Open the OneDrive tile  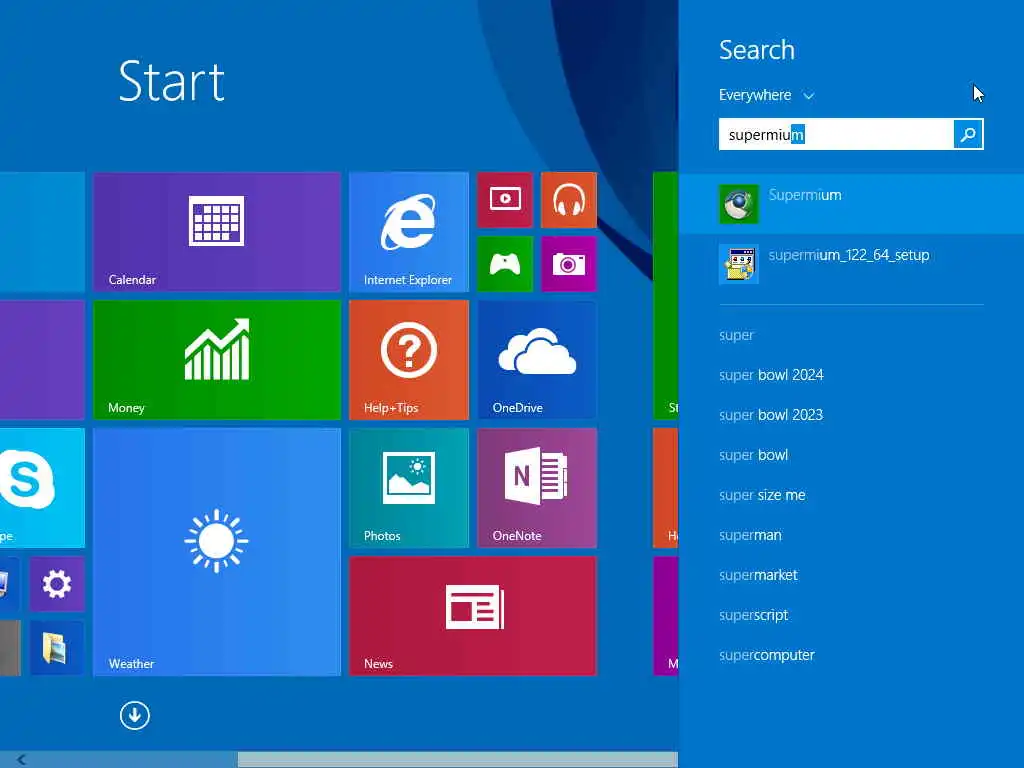click(x=537, y=359)
